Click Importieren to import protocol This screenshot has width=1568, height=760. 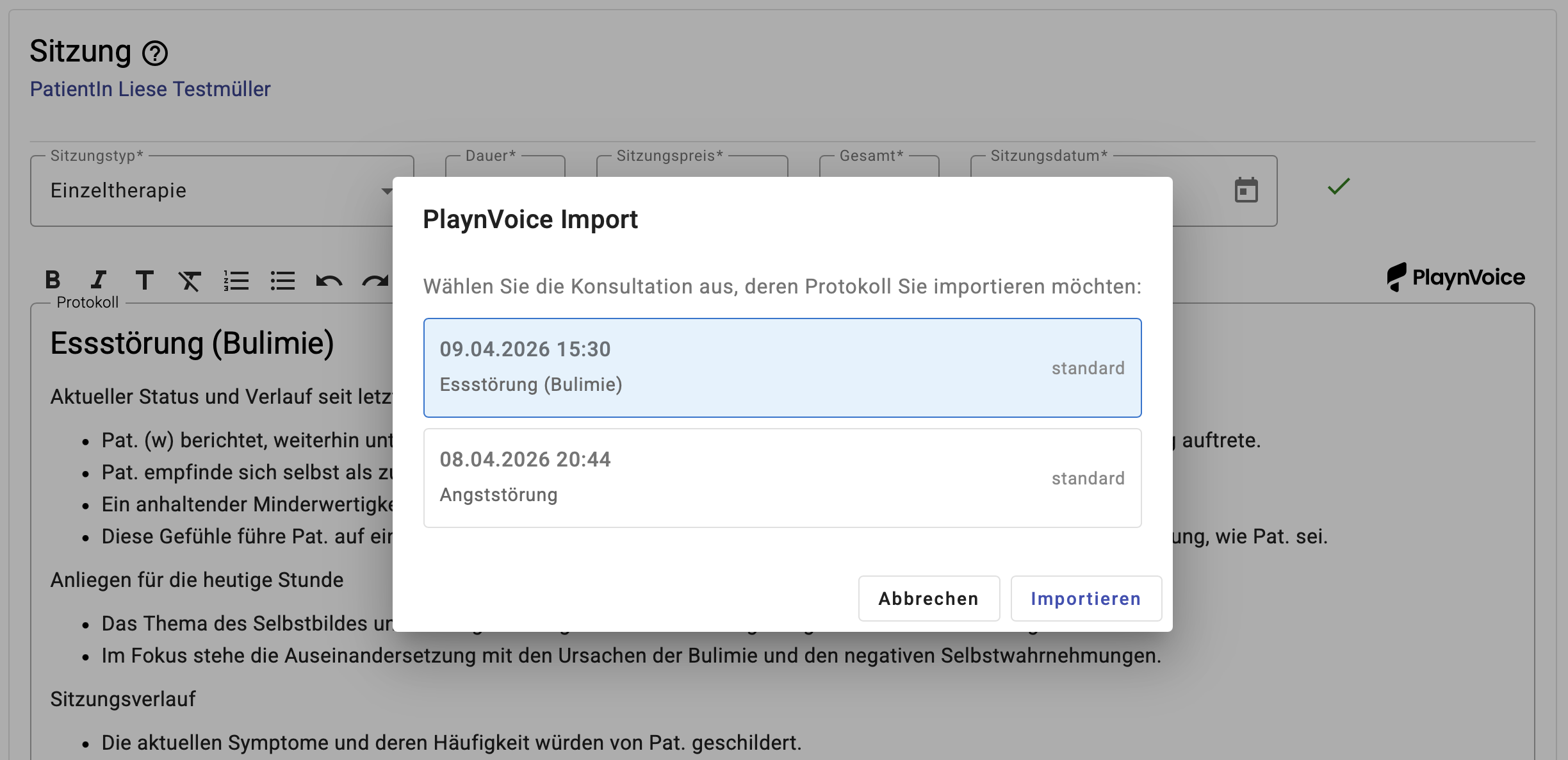pos(1086,599)
